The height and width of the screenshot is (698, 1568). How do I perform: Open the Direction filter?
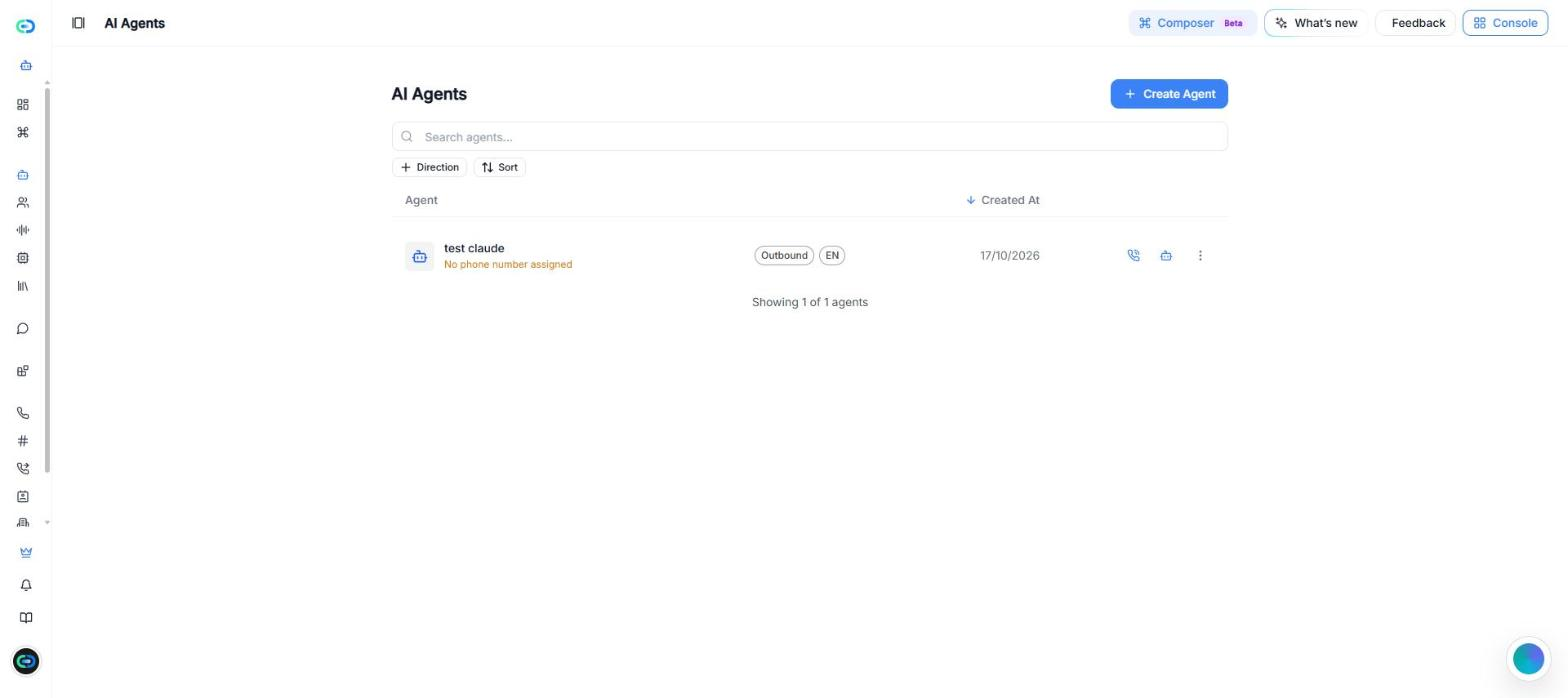[429, 167]
